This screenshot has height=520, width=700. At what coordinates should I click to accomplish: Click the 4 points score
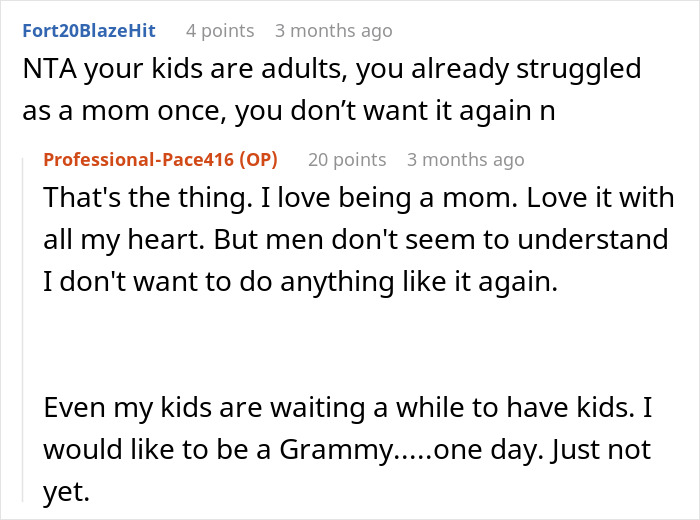pos(221,31)
